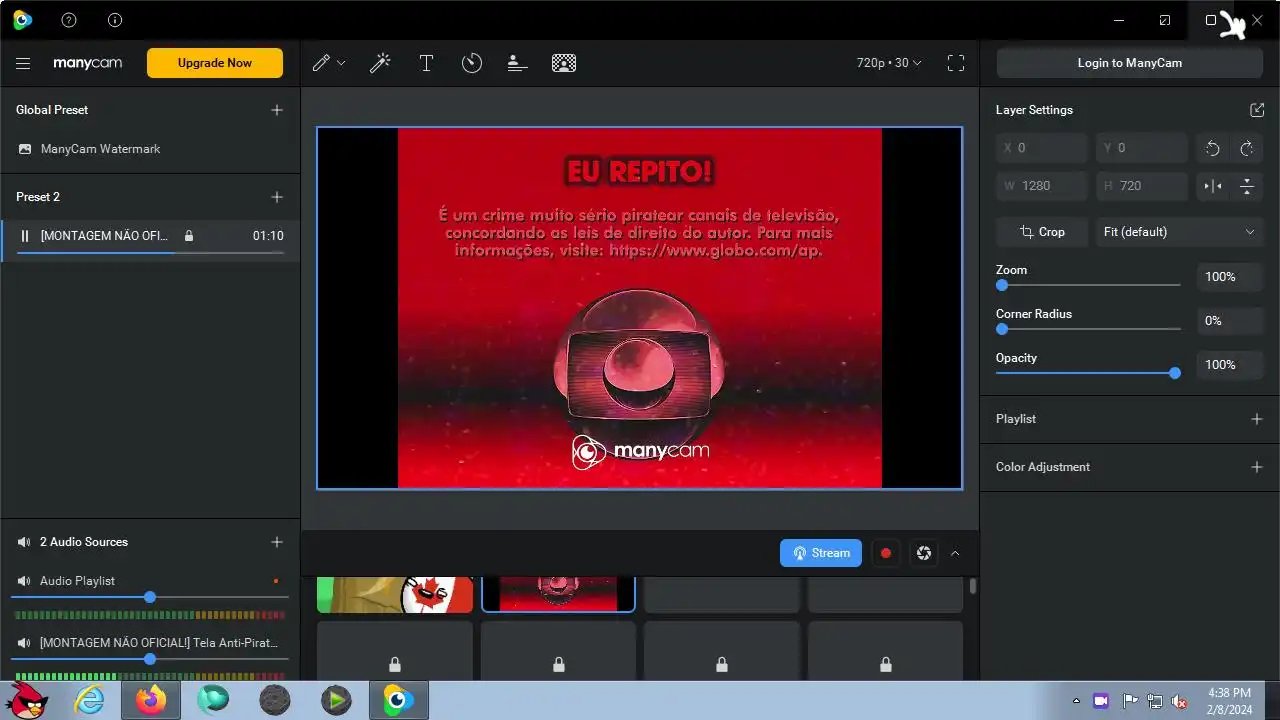Add a layer to Preset 2
1280x720 pixels.
click(277, 197)
